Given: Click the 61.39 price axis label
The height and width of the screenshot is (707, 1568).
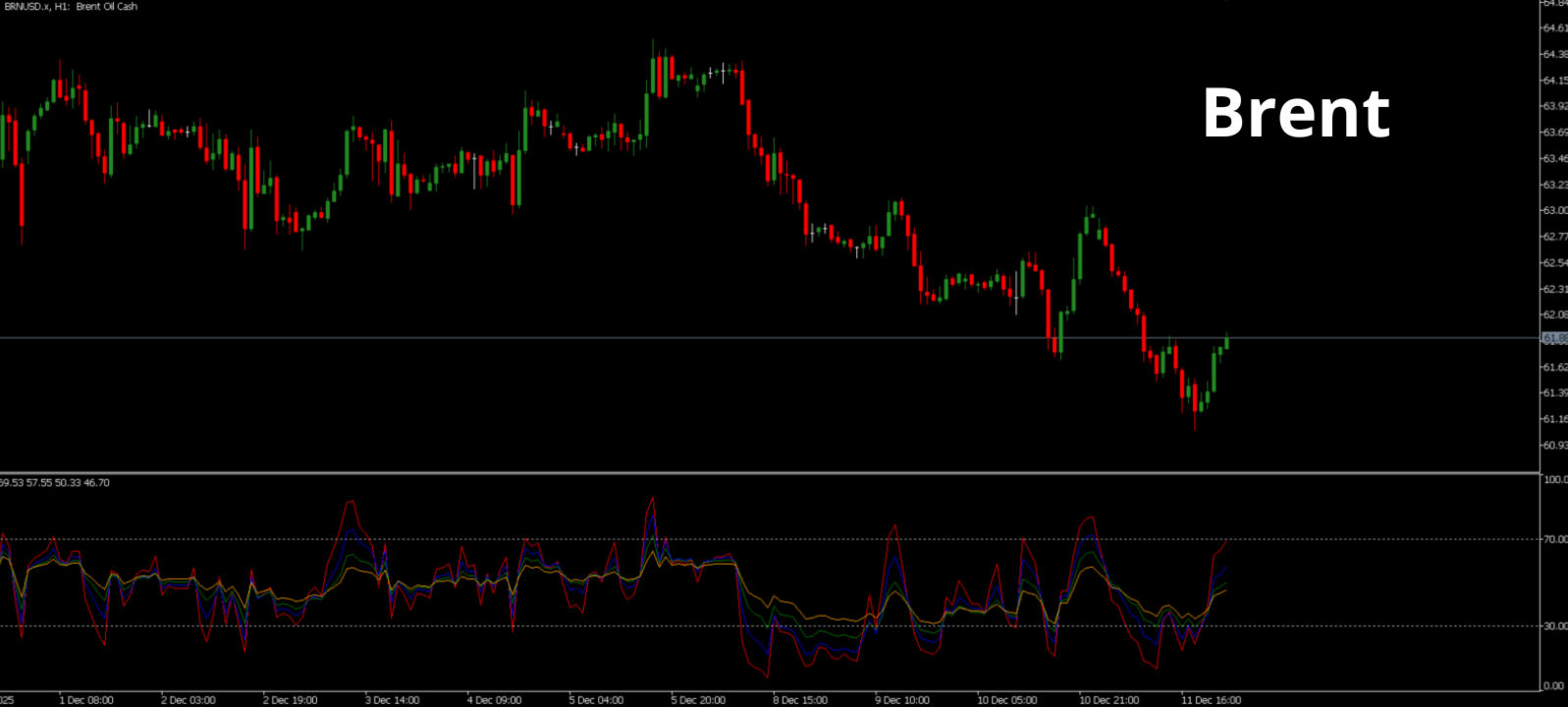Looking at the screenshot, I should click(x=1555, y=393).
